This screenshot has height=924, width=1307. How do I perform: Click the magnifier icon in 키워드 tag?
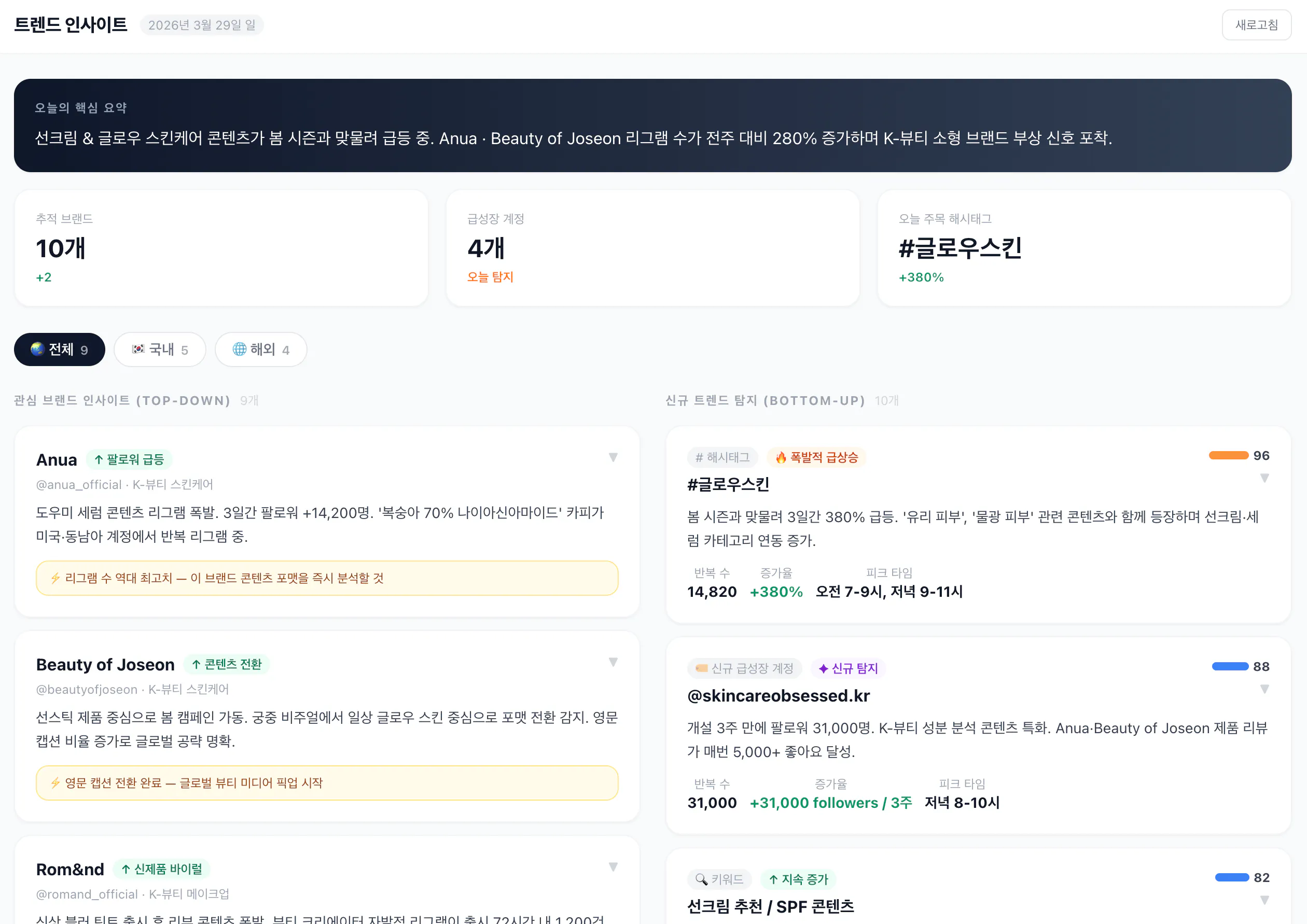pos(701,879)
